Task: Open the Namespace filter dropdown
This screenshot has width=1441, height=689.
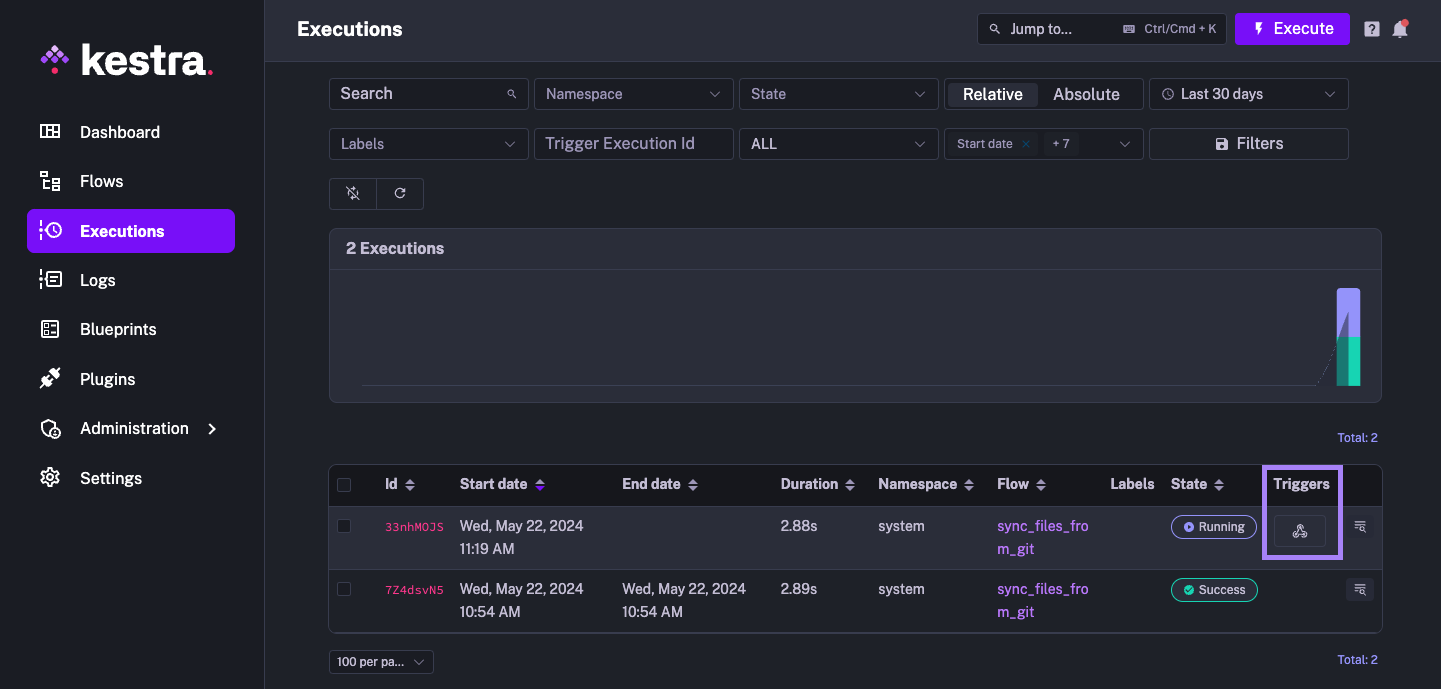Action: [x=633, y=93]
